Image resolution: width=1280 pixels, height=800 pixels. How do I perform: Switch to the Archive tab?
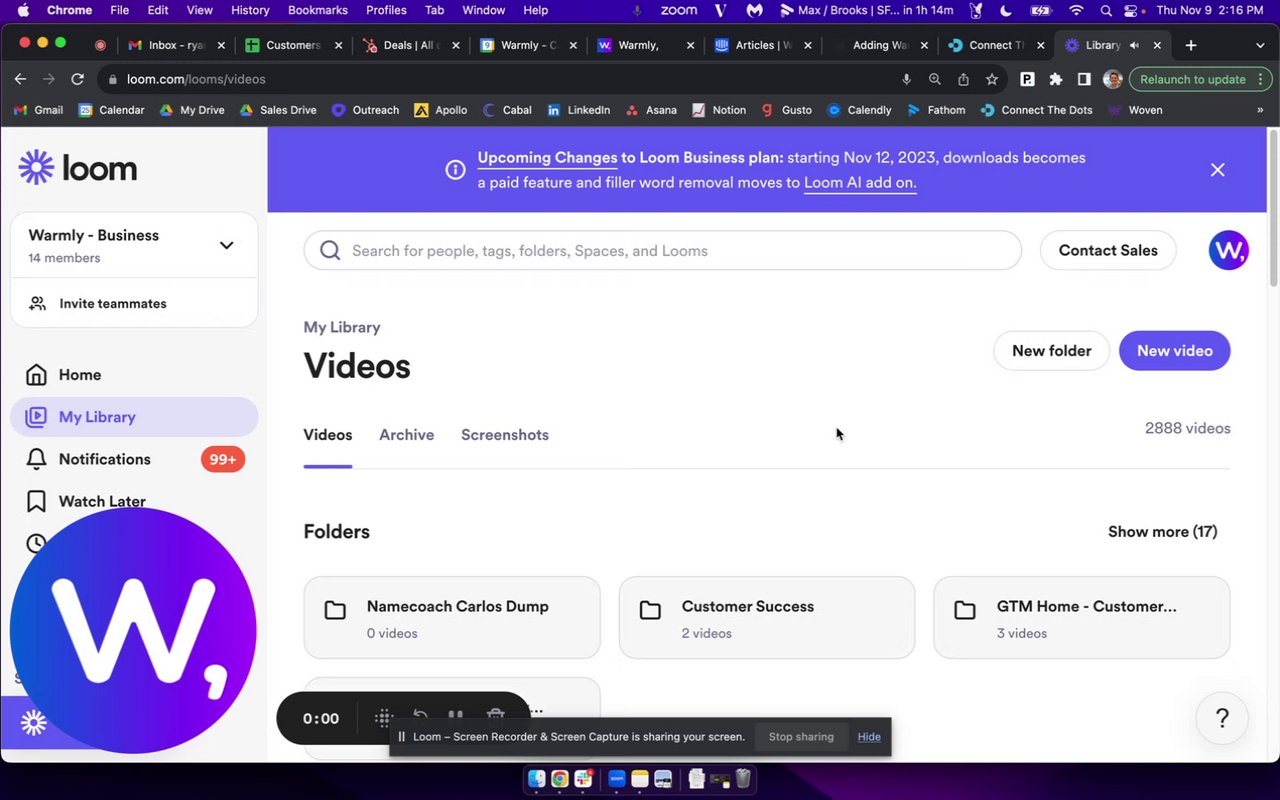(406, 435)
